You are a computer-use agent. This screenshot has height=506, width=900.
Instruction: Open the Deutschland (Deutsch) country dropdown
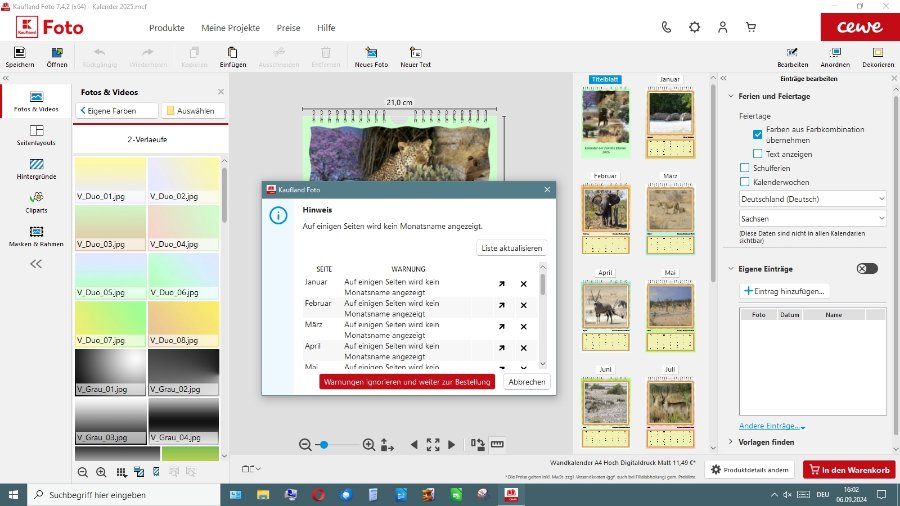click(x=812, y=198)
